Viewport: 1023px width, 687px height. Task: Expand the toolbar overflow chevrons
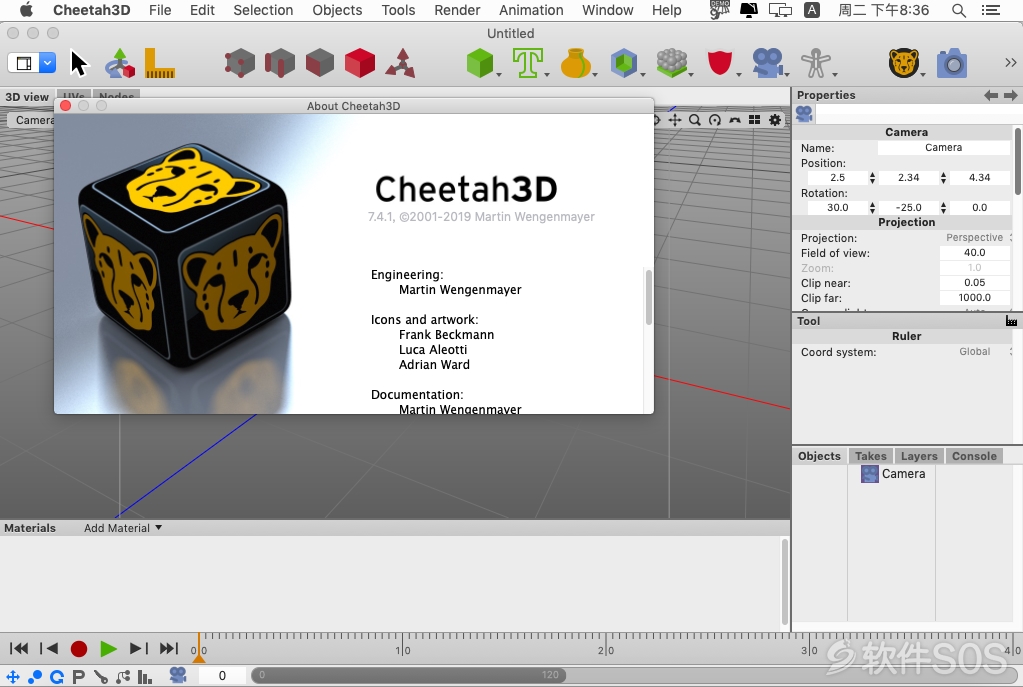1011,63
